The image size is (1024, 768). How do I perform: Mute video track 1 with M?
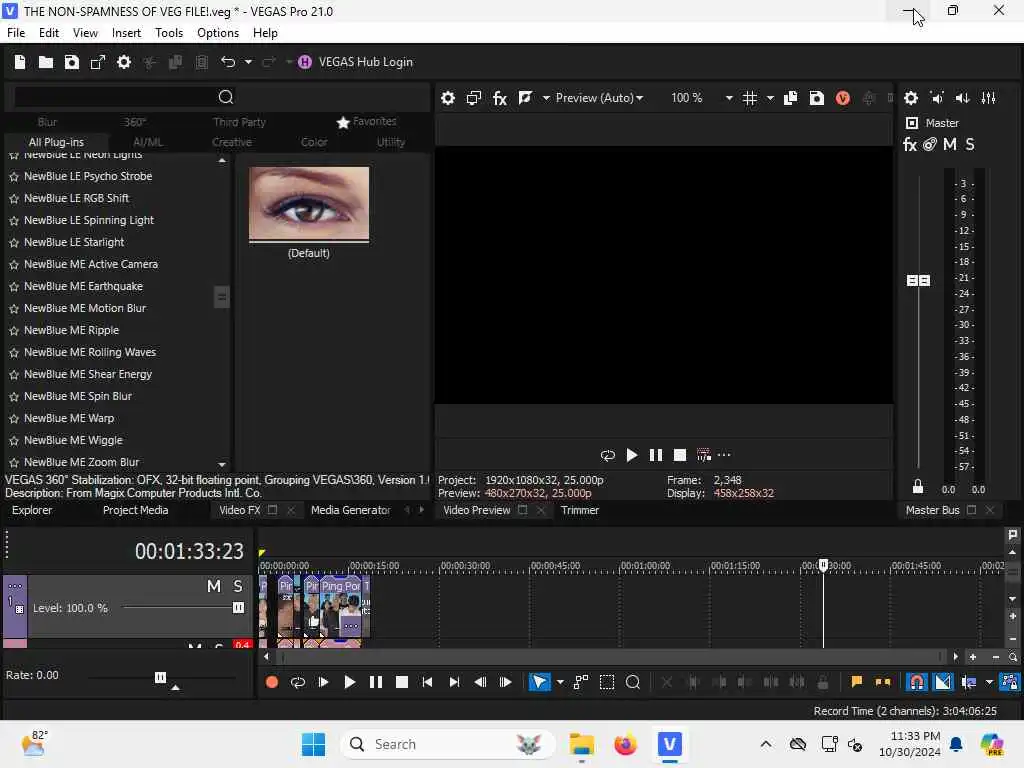(x=214, y=586)
